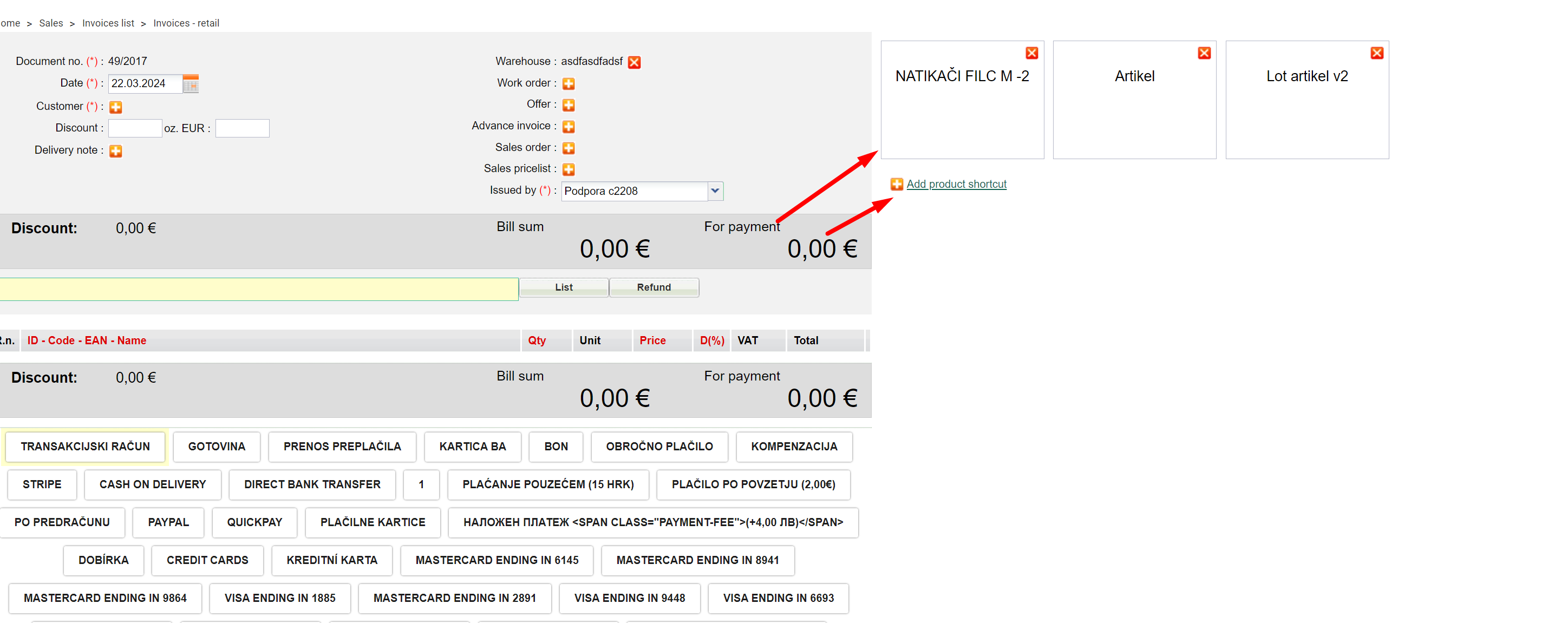Select GOTOVINA payment method
Viewport: 1568px width, 623px height.
point(216,447)
